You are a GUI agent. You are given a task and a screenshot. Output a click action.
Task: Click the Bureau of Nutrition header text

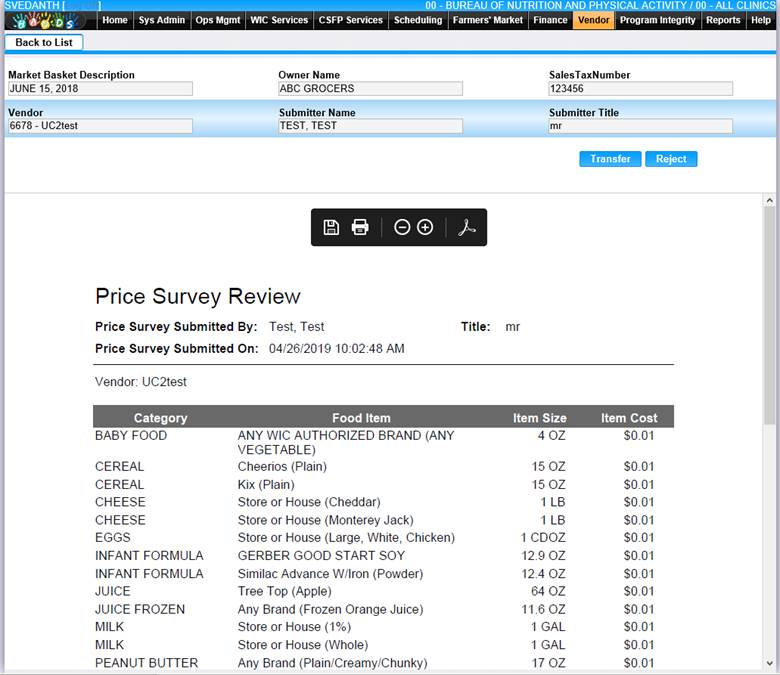600,5
